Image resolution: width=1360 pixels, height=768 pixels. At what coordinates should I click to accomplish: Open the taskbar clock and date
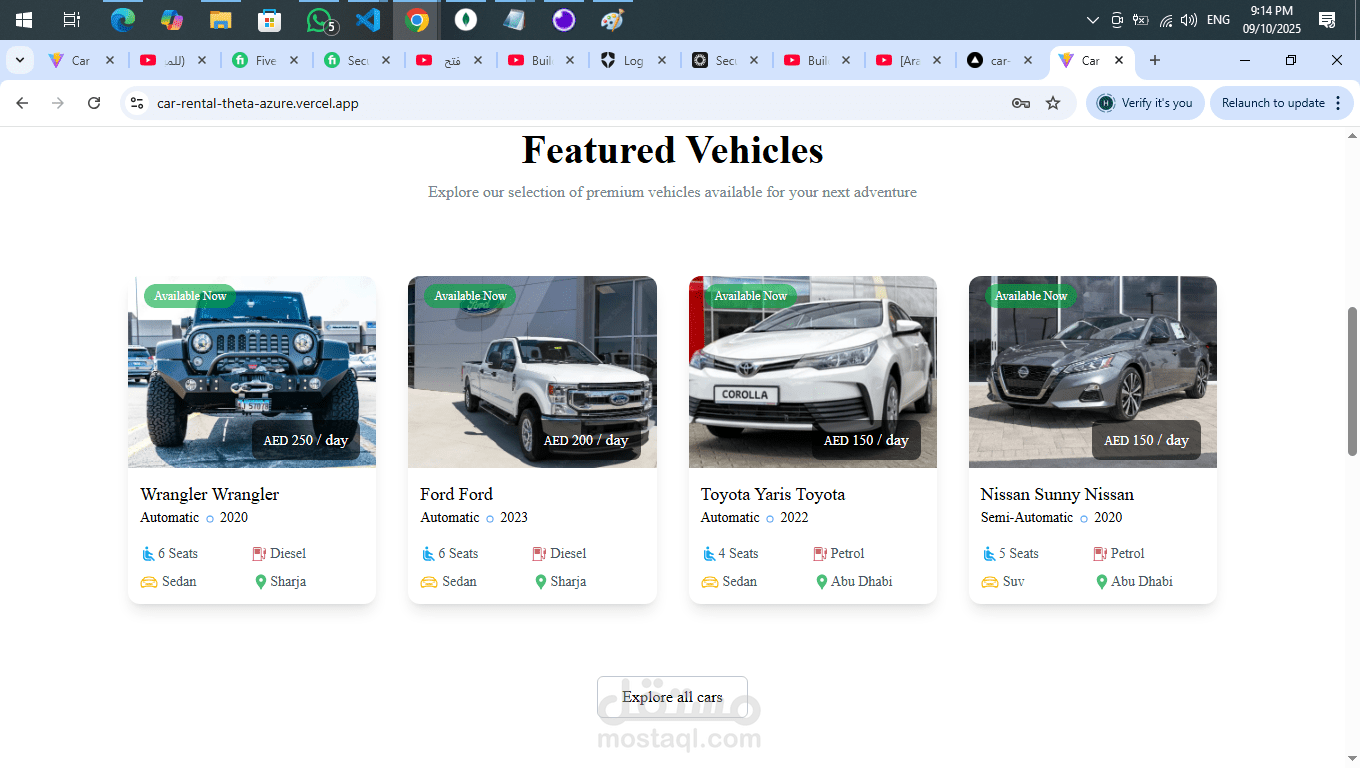[x=1270, y=20]
